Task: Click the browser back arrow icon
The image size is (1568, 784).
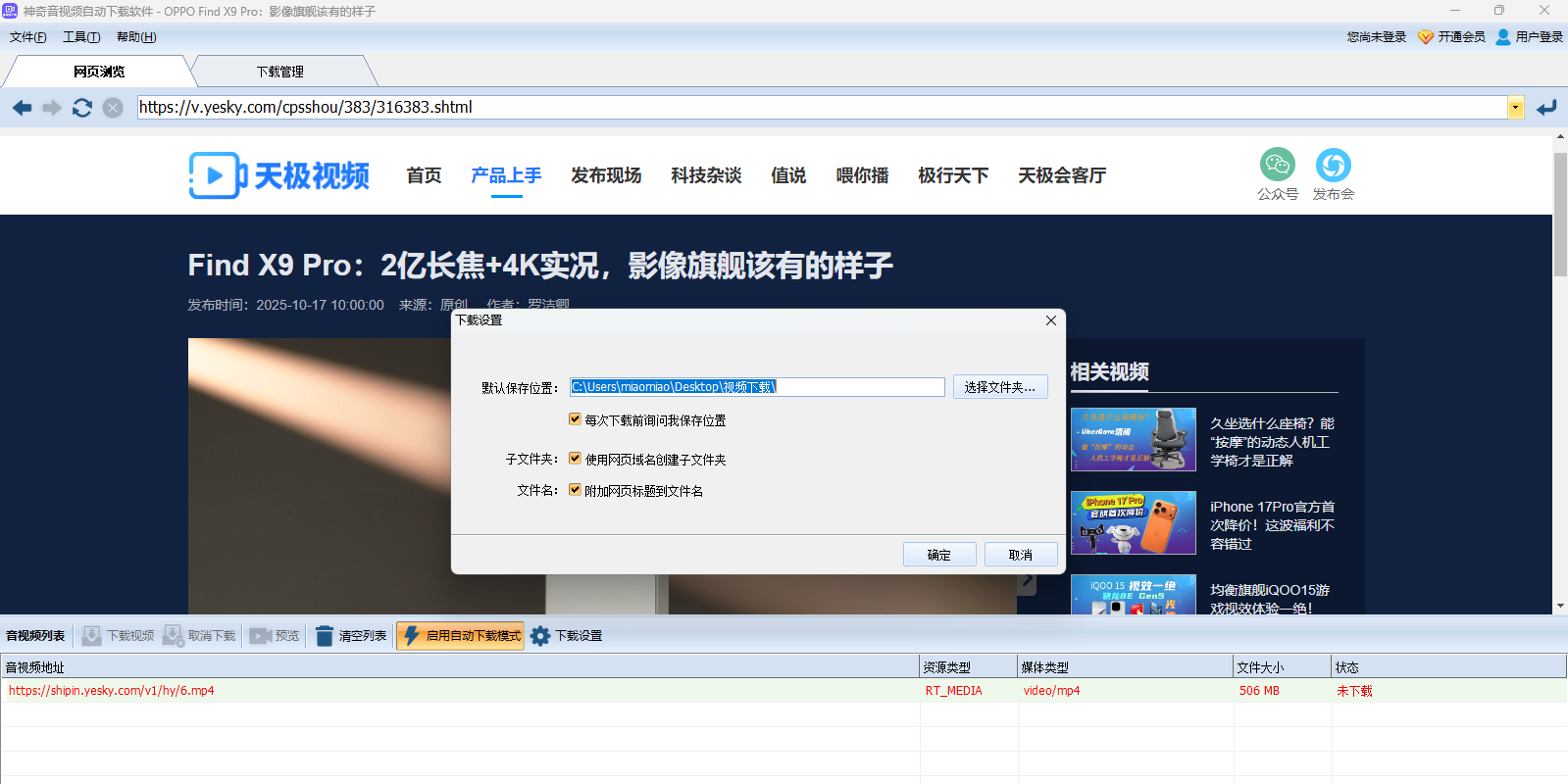Action: point(22,108)
